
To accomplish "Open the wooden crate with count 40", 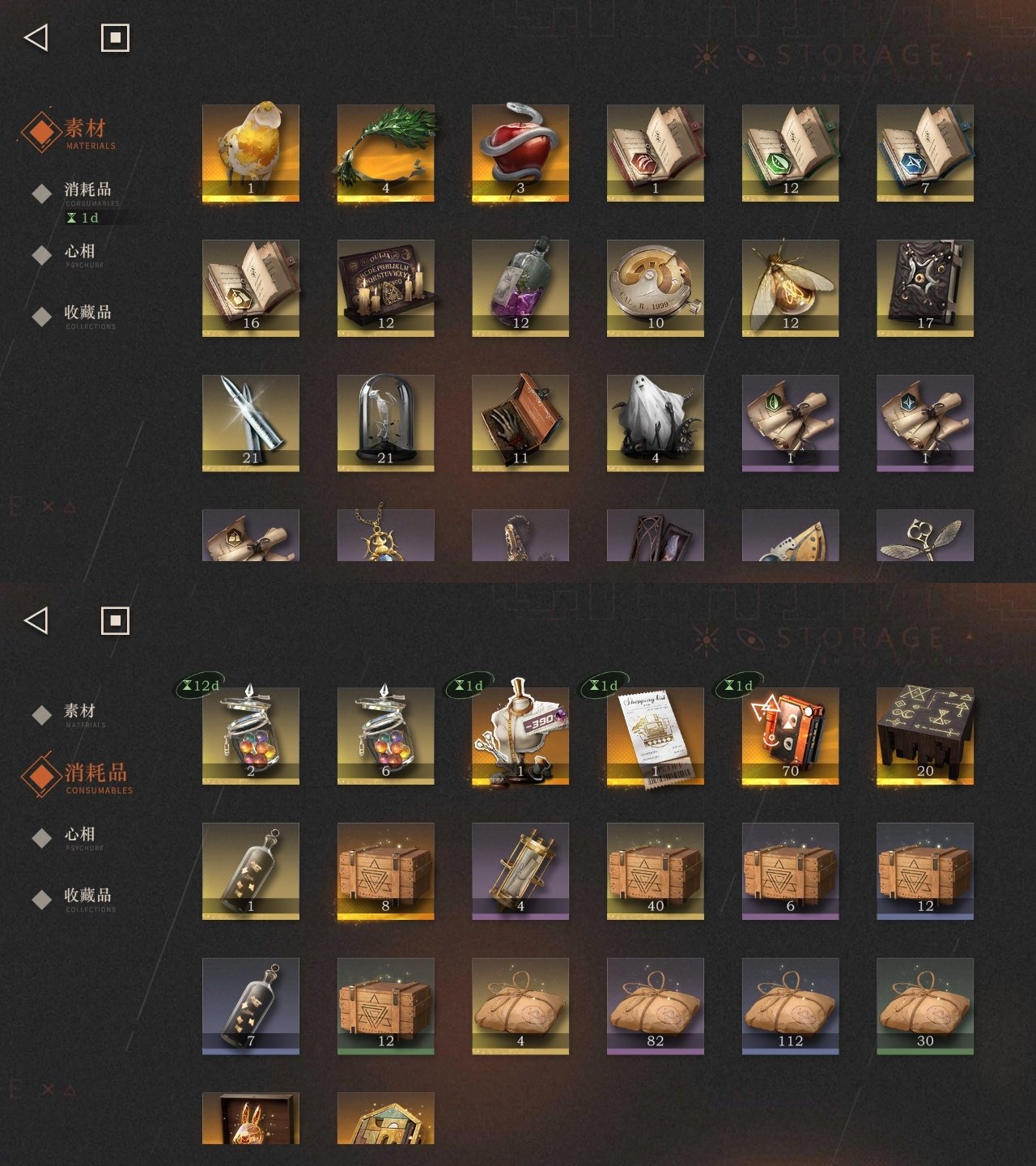I will coord(655,871).
